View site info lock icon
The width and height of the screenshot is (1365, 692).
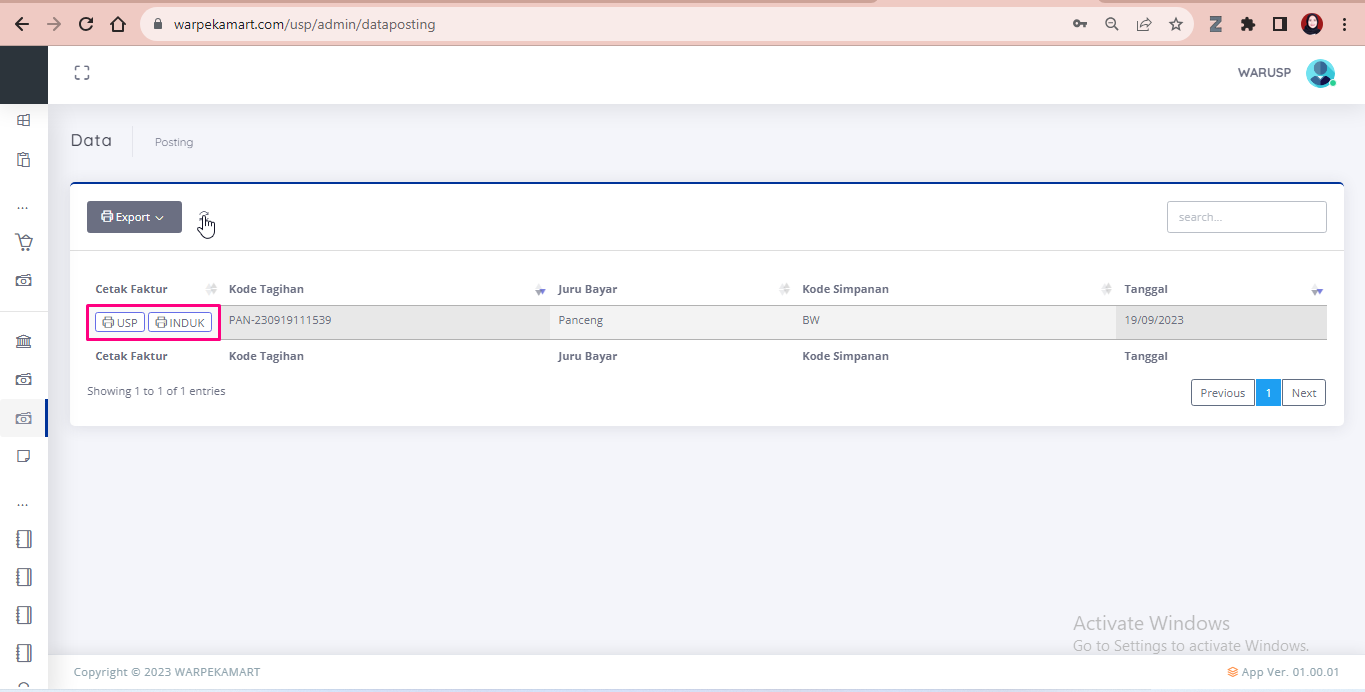pos(158,24)
